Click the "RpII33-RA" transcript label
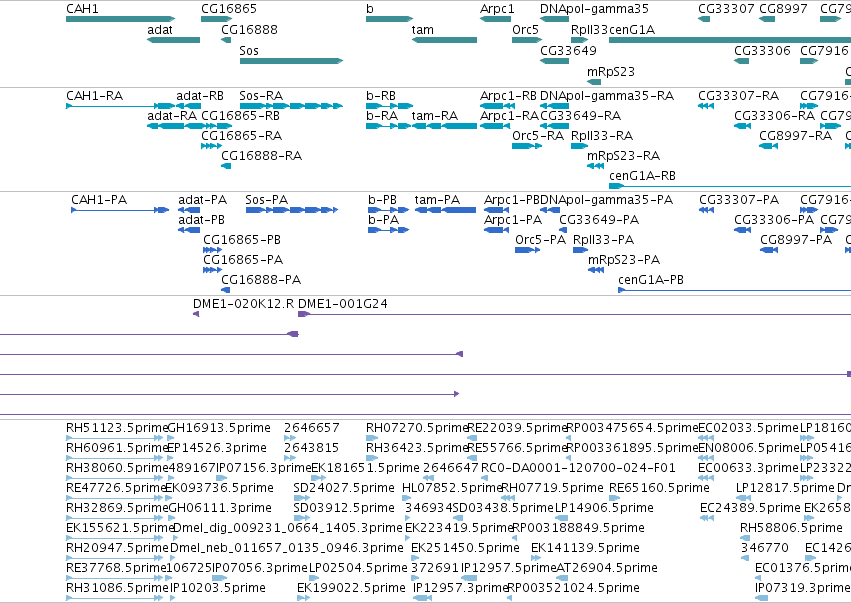 (x=602, y=136)
